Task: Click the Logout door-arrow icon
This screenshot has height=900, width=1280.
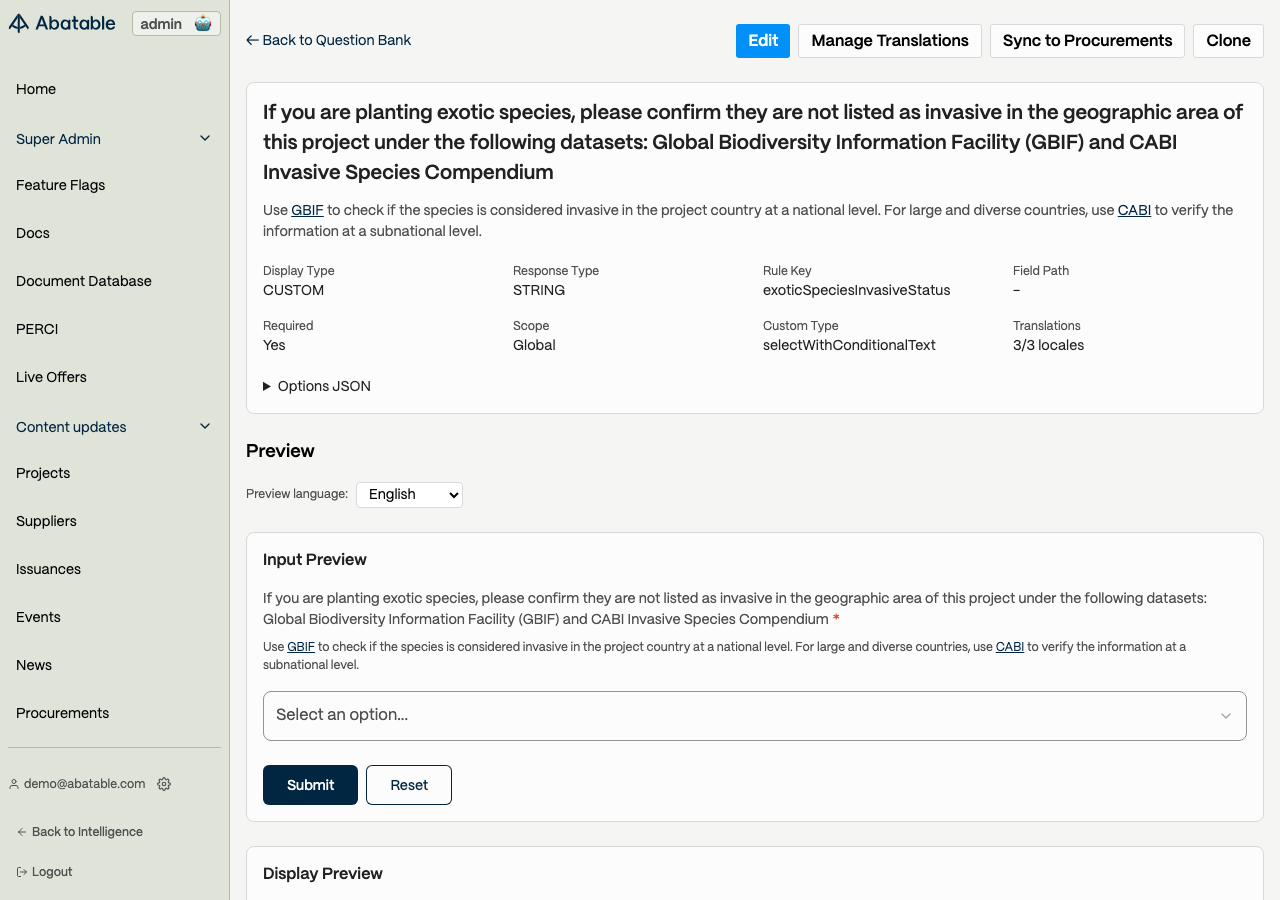Action: tap(21, 872)
